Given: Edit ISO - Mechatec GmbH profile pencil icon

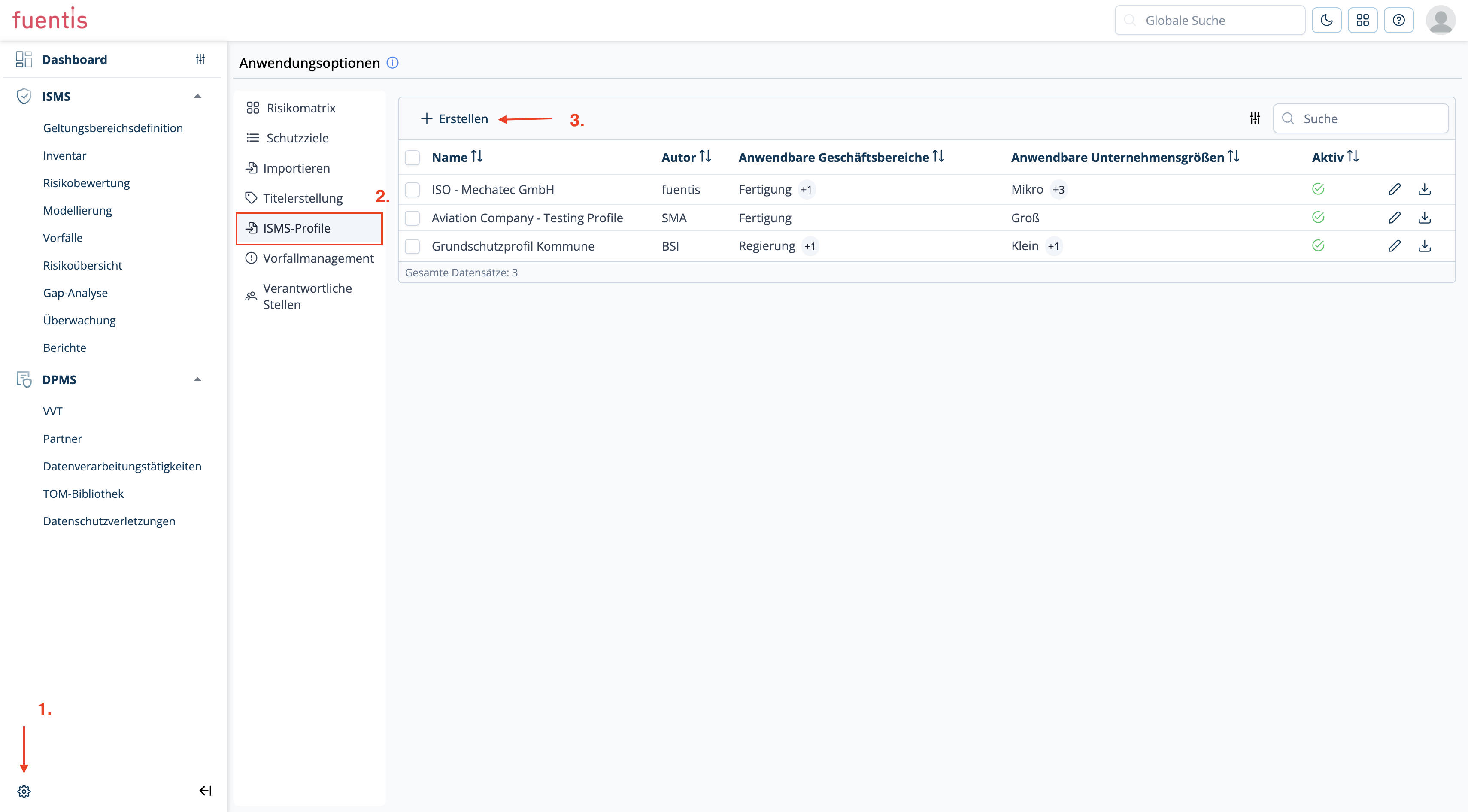Looking at the screenshot, I should [1394, 189].
